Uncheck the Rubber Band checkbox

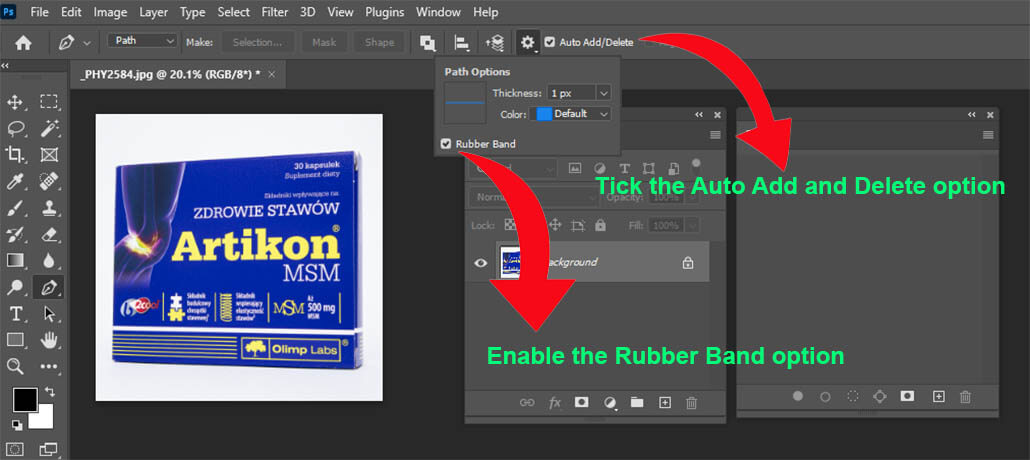(446, 144)
